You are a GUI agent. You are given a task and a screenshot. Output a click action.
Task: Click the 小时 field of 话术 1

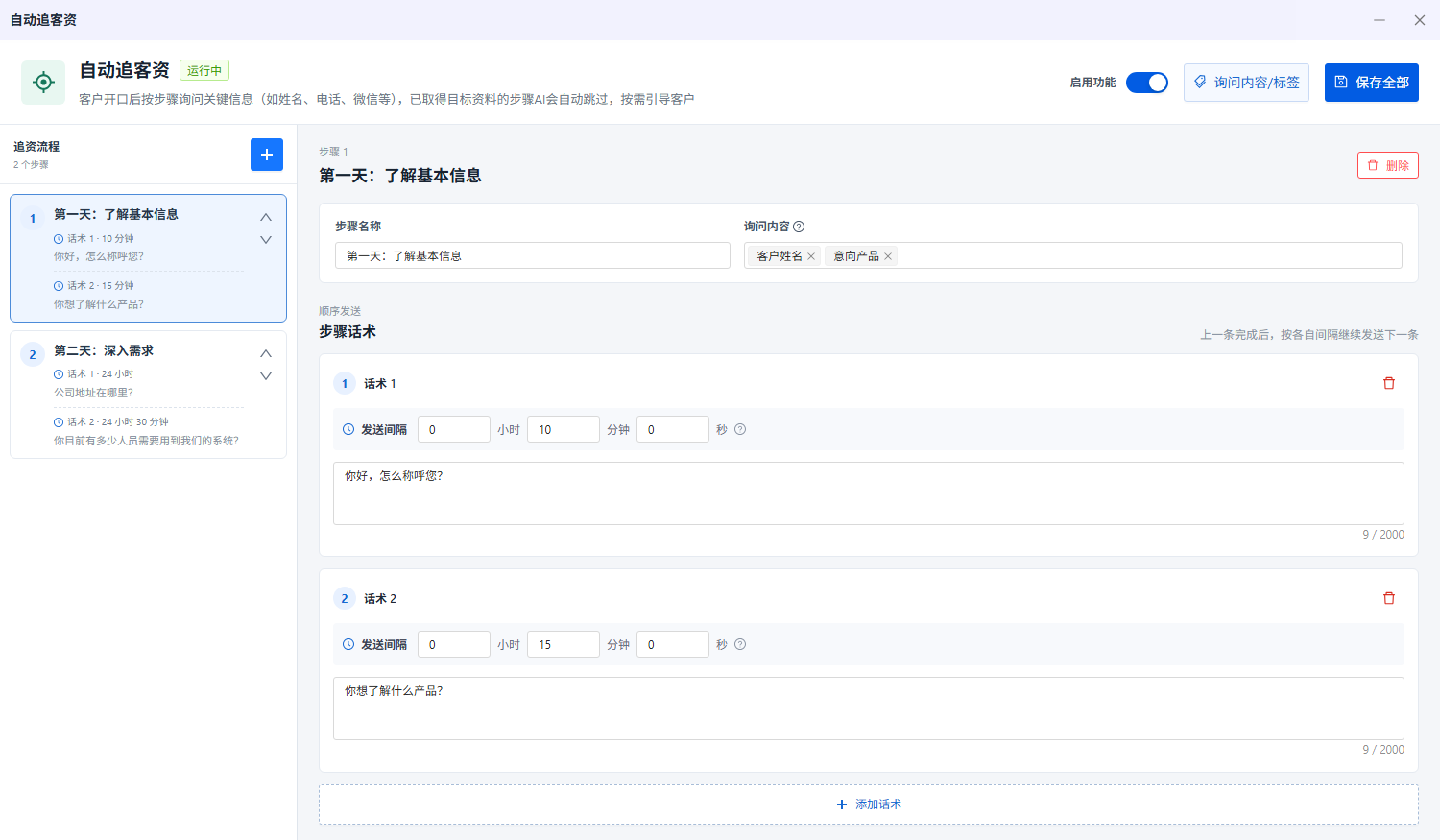(454, 429)
